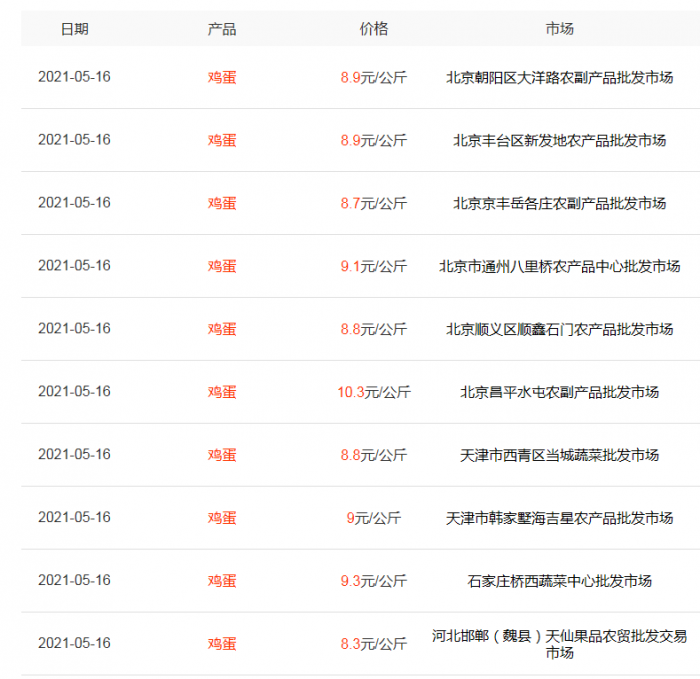Click market 北京顺义区顺鑫石门农产品批发市场
This screenshot has height=679, width=700.
coord(559,329)
